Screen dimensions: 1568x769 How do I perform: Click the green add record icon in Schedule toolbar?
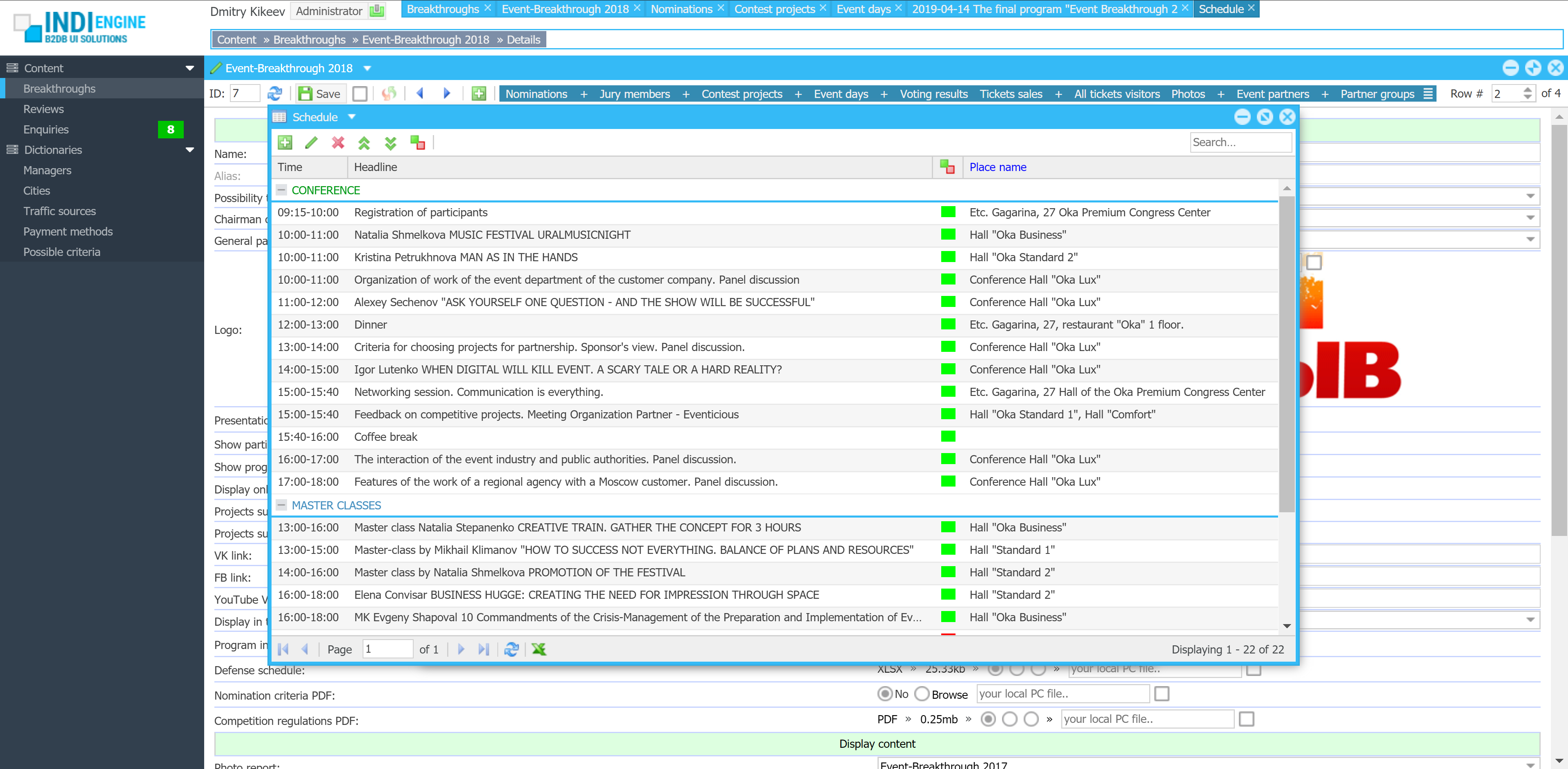(284, 142)
